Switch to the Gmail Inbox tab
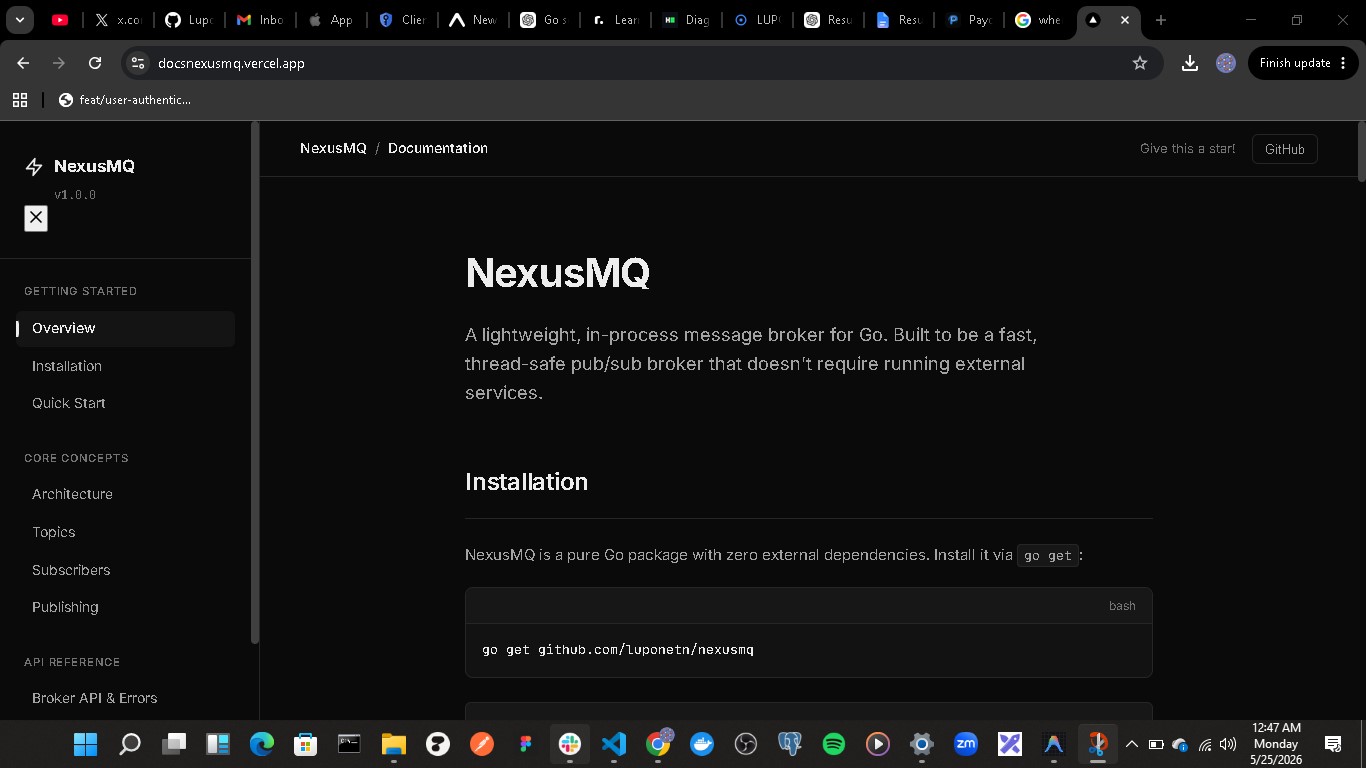Image resolution: width=1366 pixels, height=768 pixels. pyautogui.click(x=260, y=20)
